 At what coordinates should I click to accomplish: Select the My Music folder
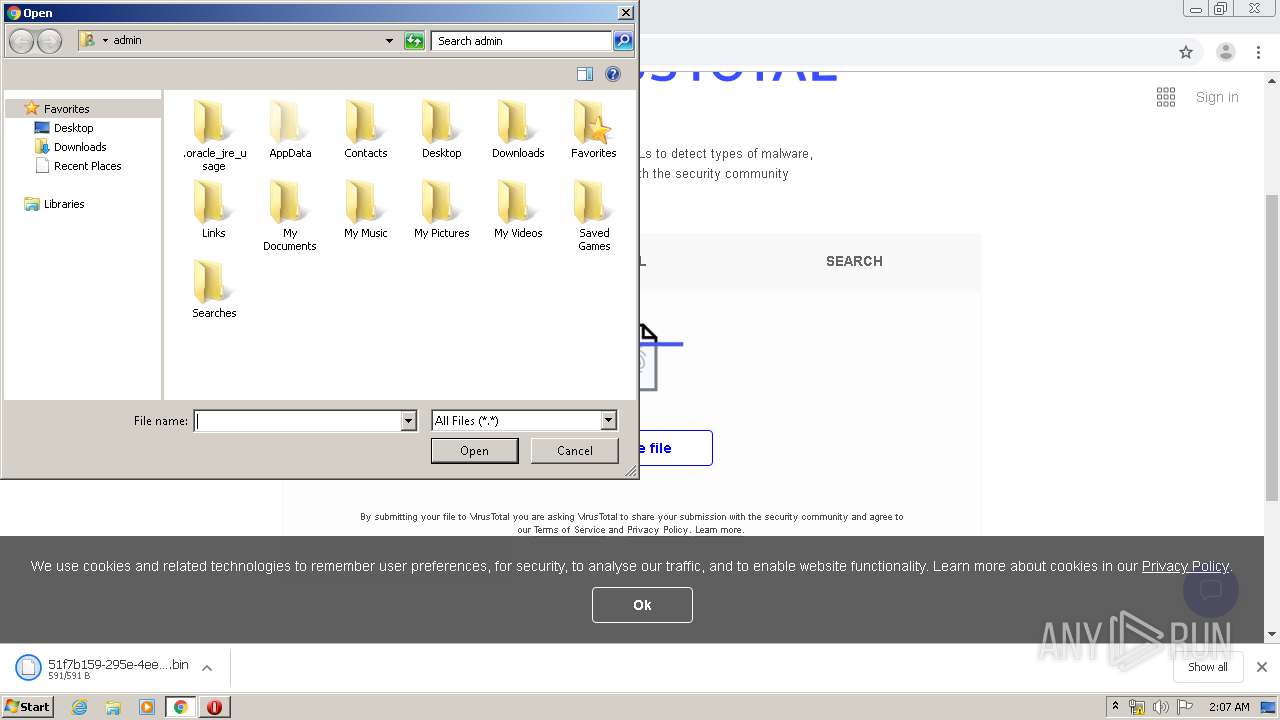[366, 210]
